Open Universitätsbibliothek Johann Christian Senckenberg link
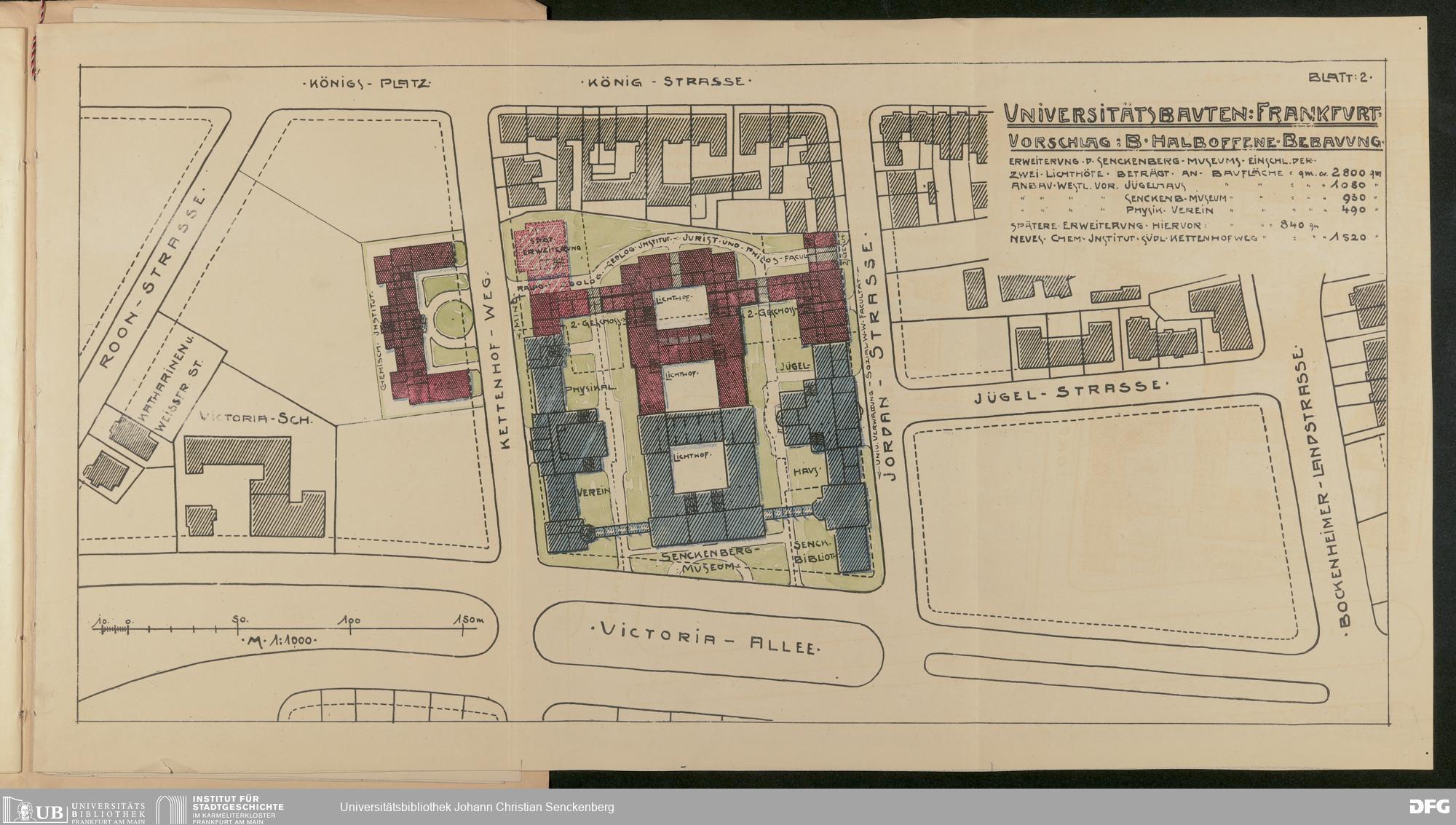1456x825 pixels. click(x=477, y=807)
